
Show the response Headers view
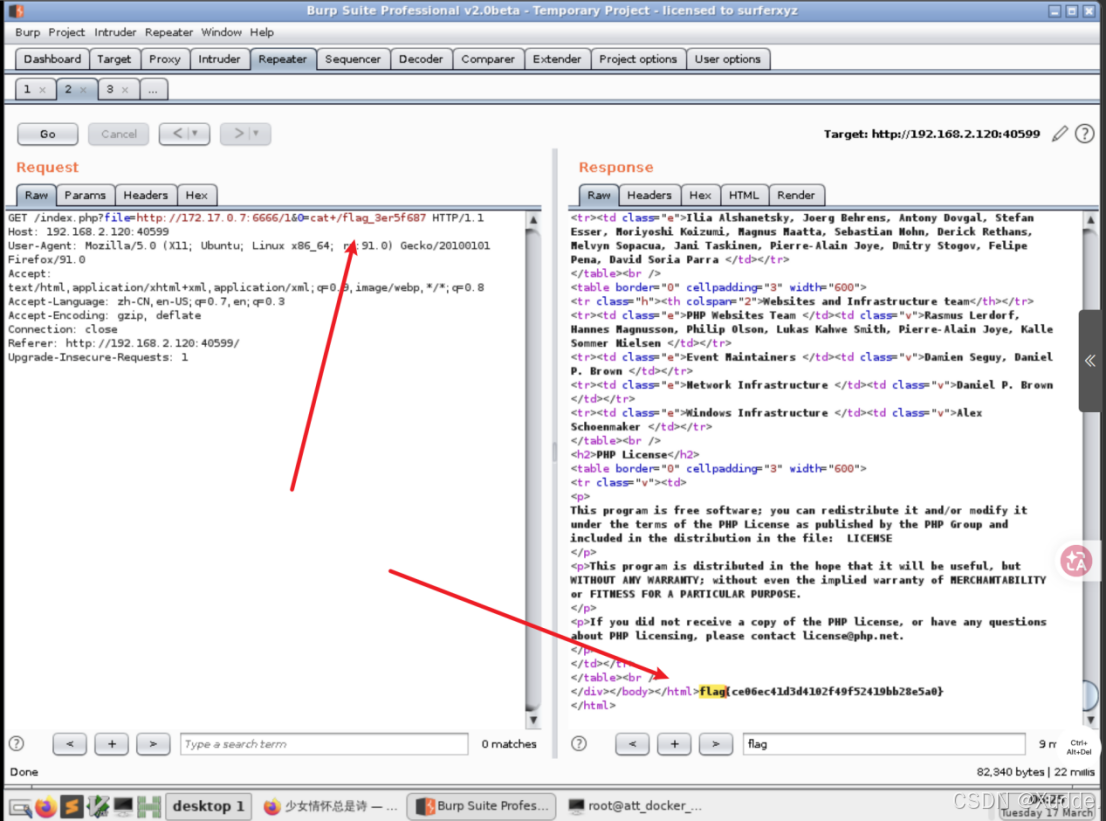tap(649, 195)
